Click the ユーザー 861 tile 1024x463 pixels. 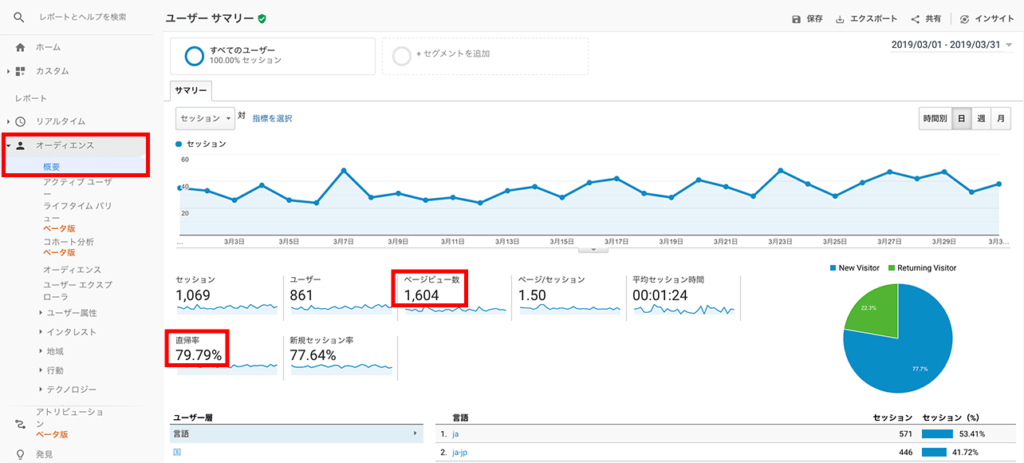point(341,297)
